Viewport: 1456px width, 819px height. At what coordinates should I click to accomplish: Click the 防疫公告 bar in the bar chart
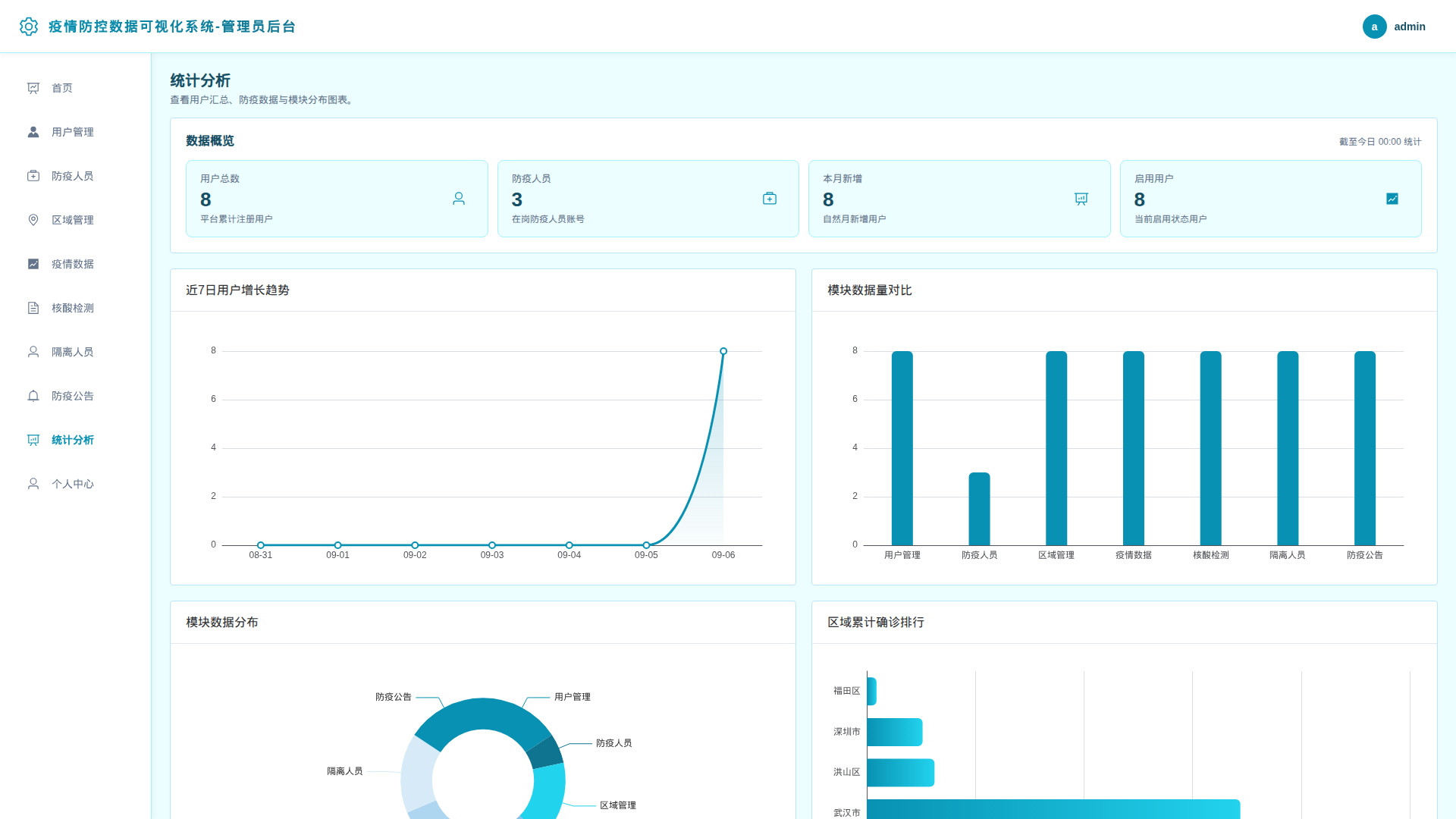pyautogui.click(x=1365, y=448)
